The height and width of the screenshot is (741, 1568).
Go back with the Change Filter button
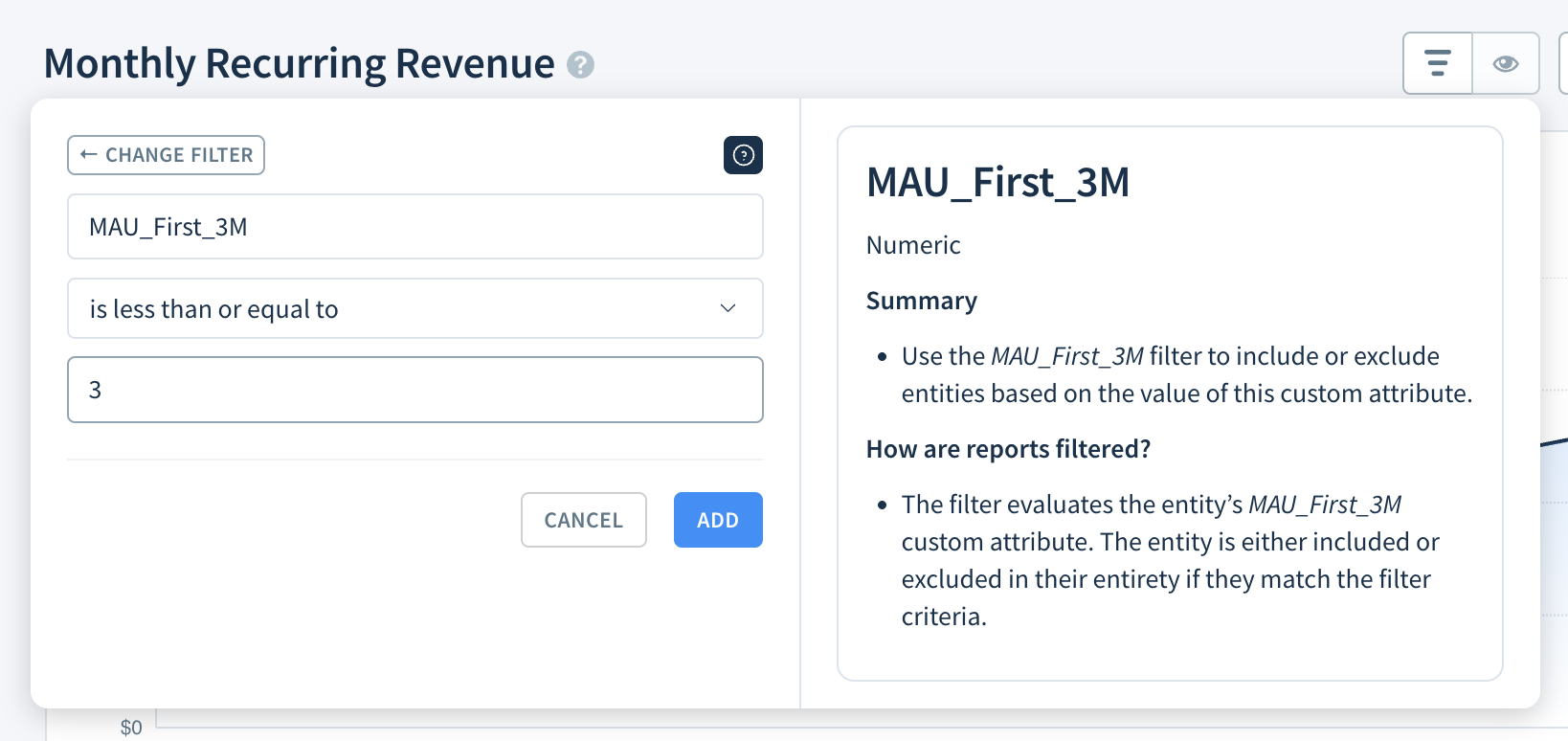click(166, 155)
